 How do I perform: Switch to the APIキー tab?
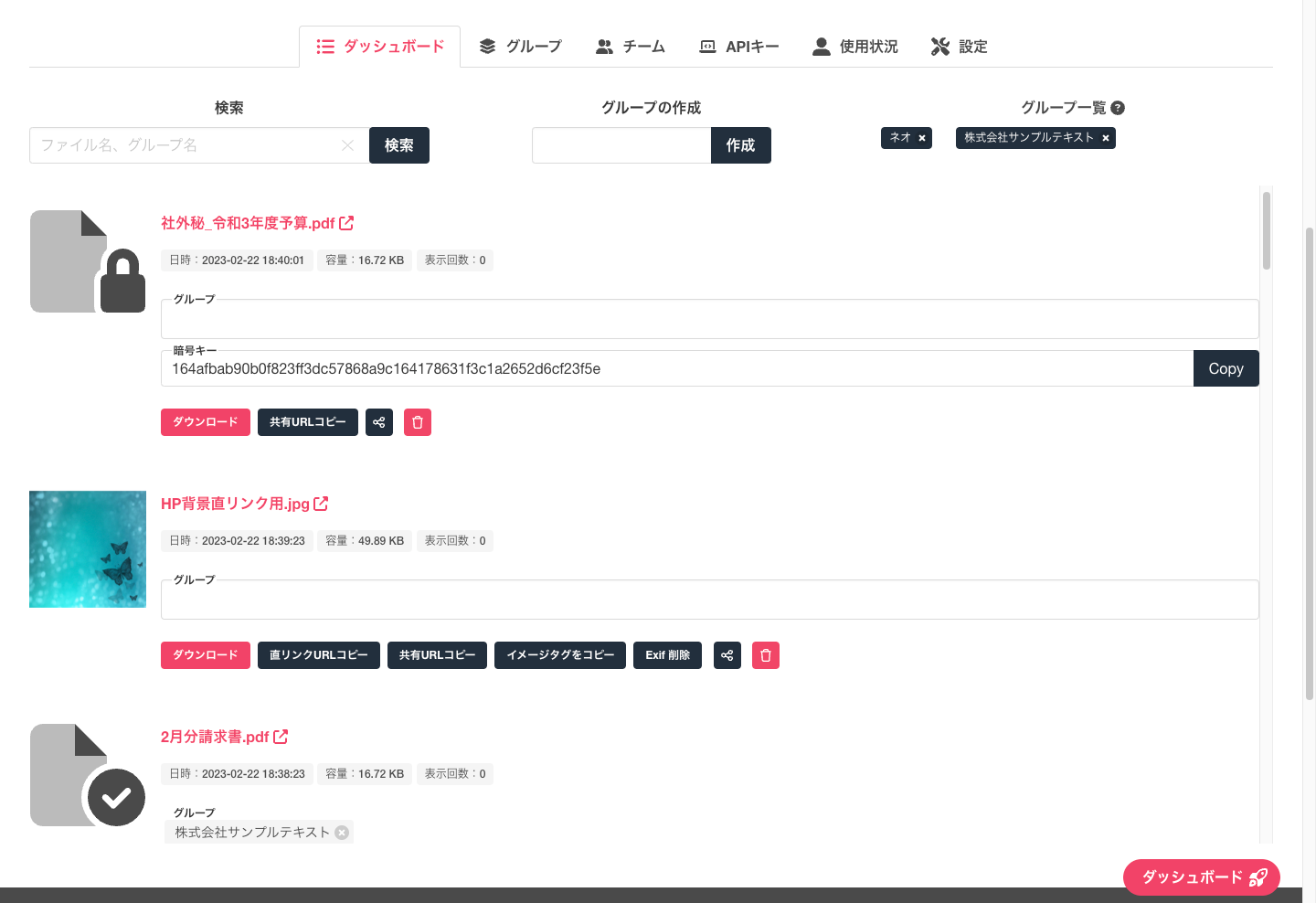tap(739, 47)
